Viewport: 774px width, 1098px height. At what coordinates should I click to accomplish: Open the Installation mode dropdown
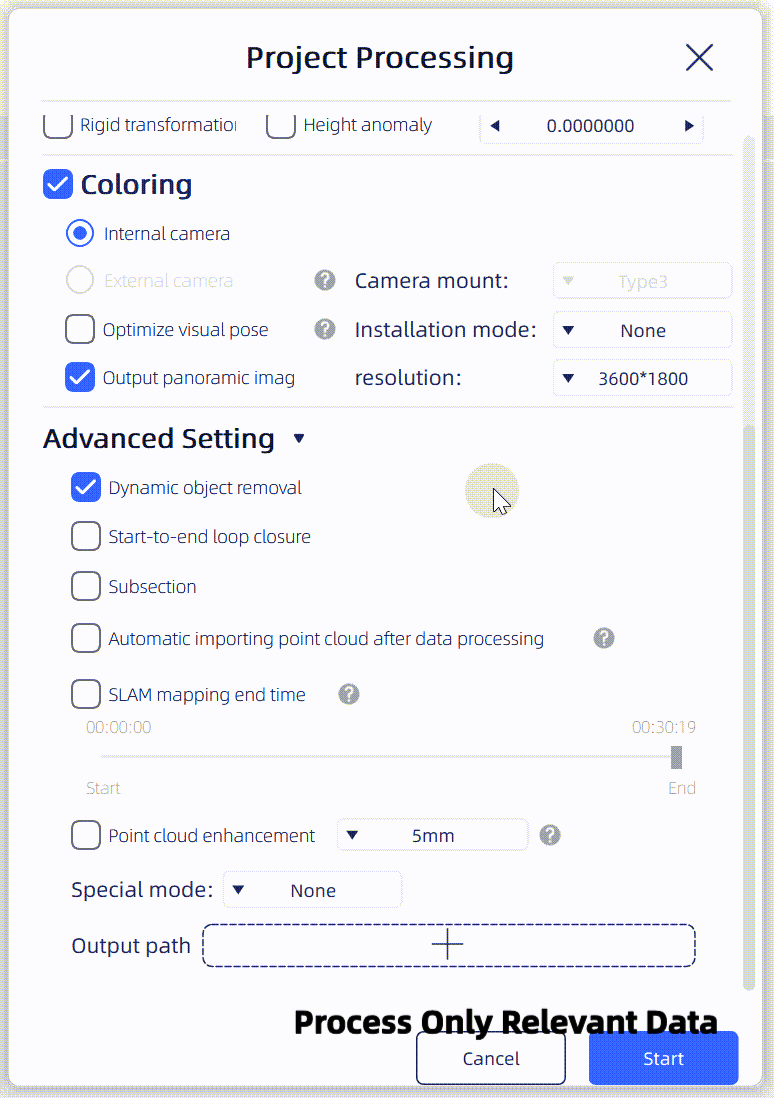pyautogui.click(x=642, y=330)
